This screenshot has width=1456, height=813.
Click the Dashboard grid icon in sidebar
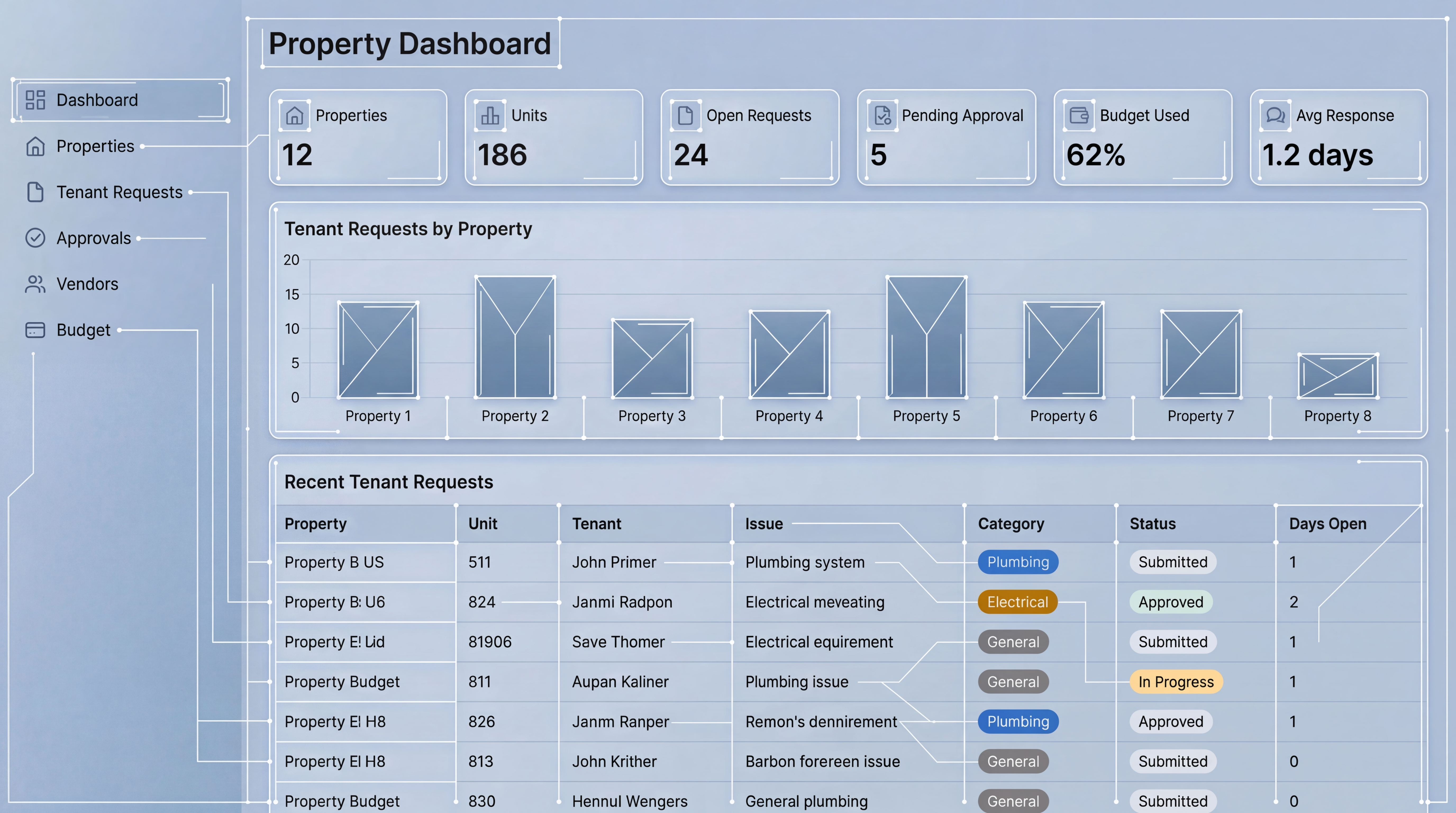[35, 100]
